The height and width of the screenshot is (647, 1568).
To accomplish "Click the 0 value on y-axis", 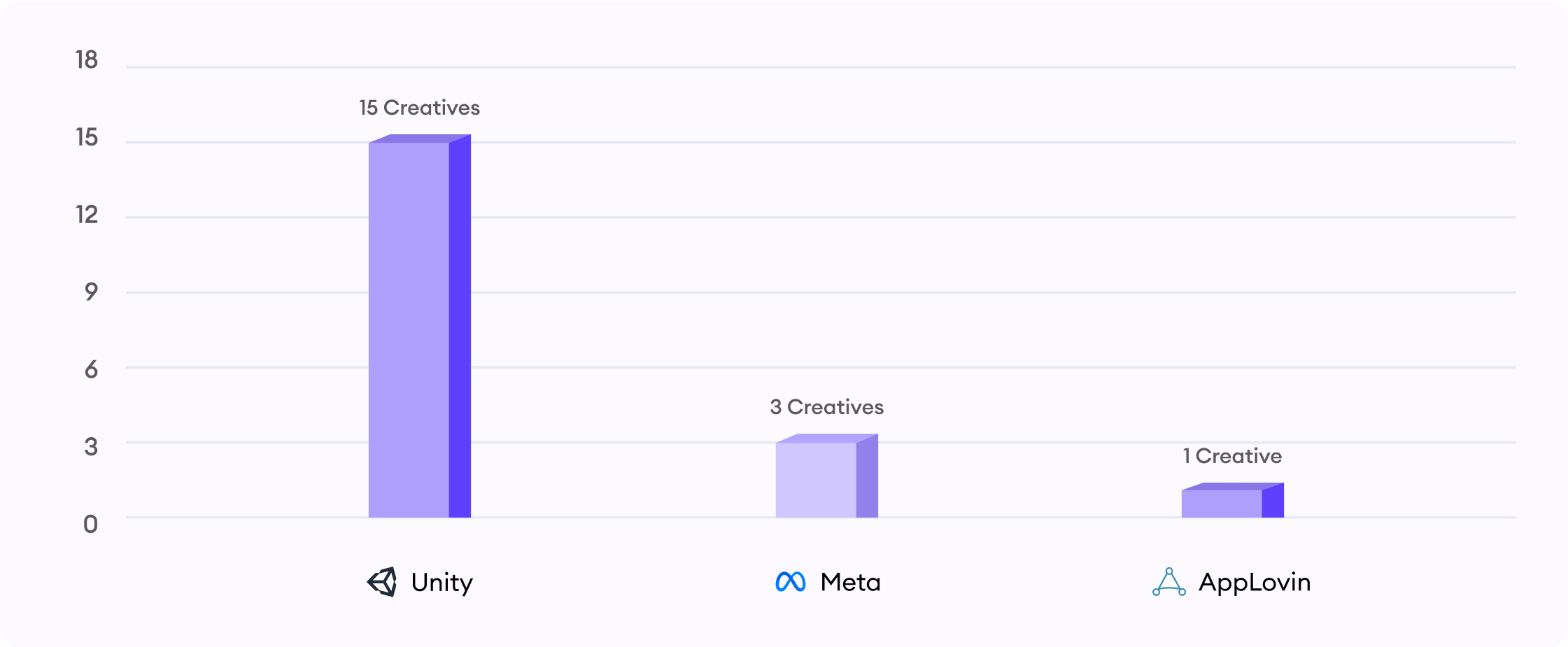I will pos(90,525).
